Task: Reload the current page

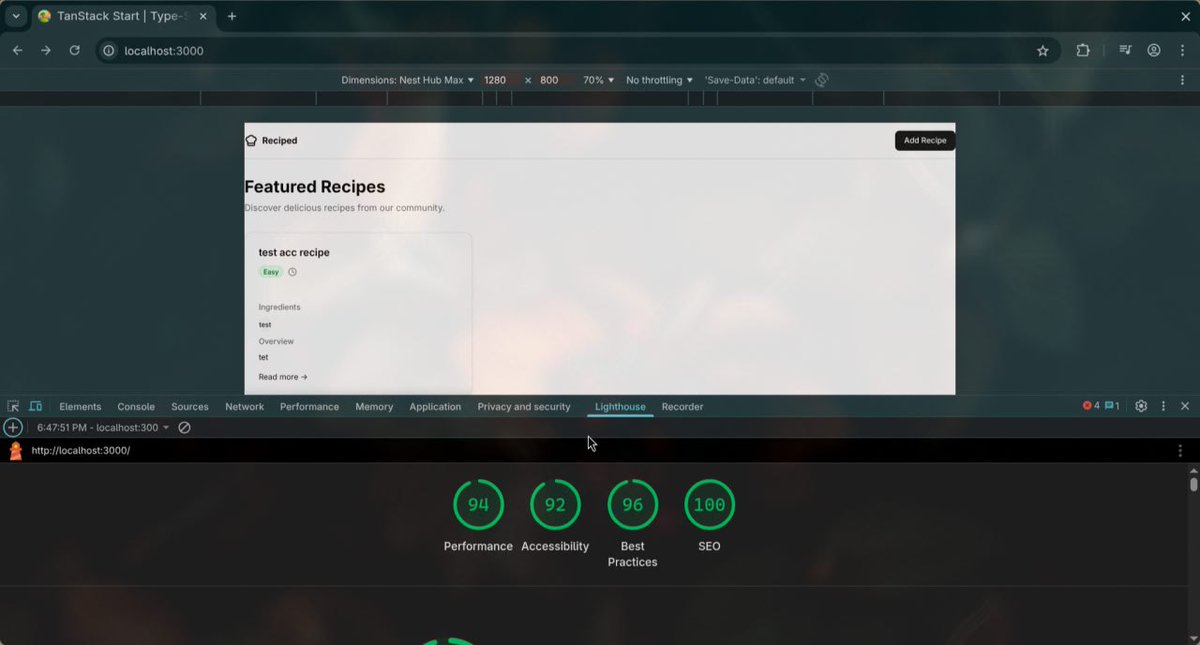Action: (74, 50)
